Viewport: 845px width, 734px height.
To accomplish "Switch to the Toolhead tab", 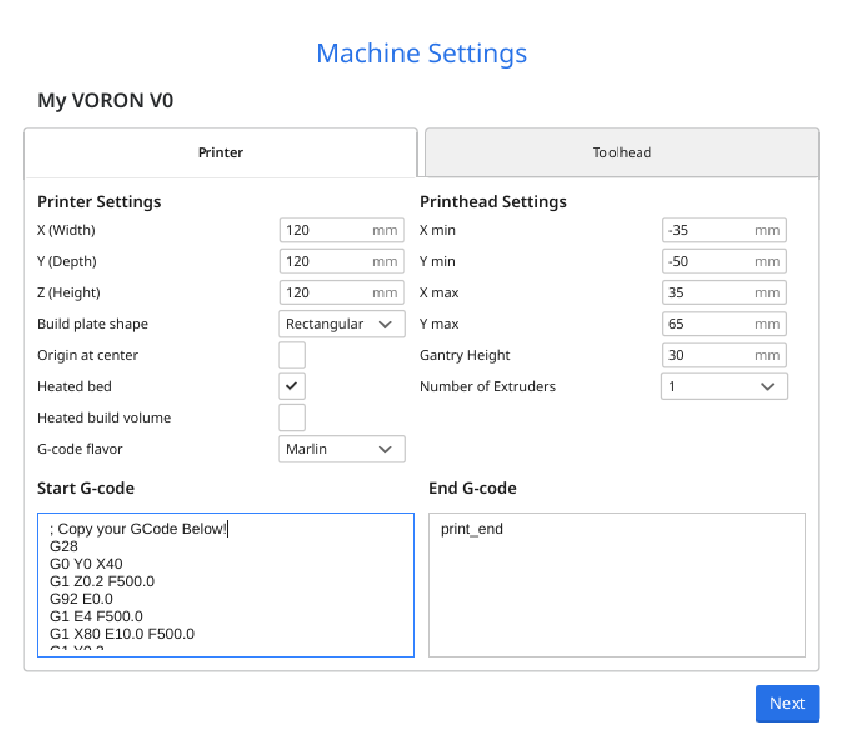I will 621,152.
